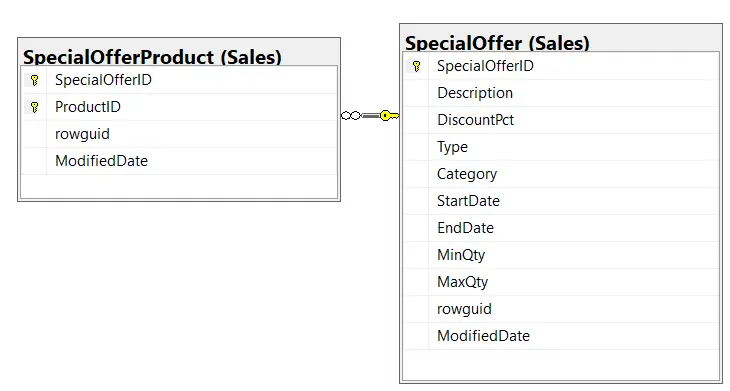The width and height of the screenshot is (730, 391).
Task: Click the Type column row
Action: (x=561, y=147)
